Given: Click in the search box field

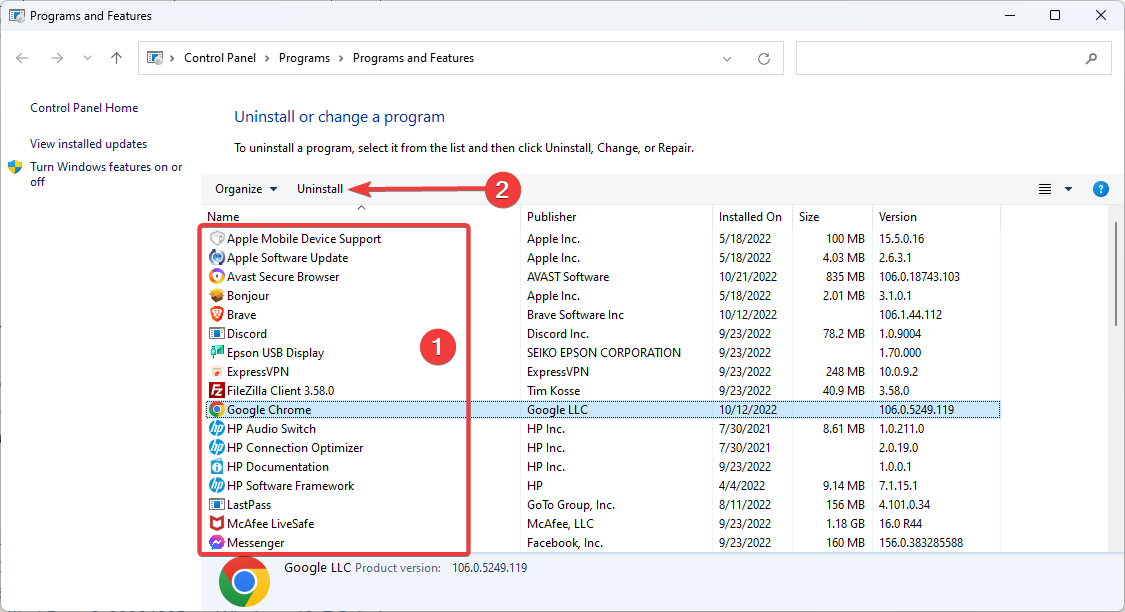Looking at the screenshot, I should 954,58.
